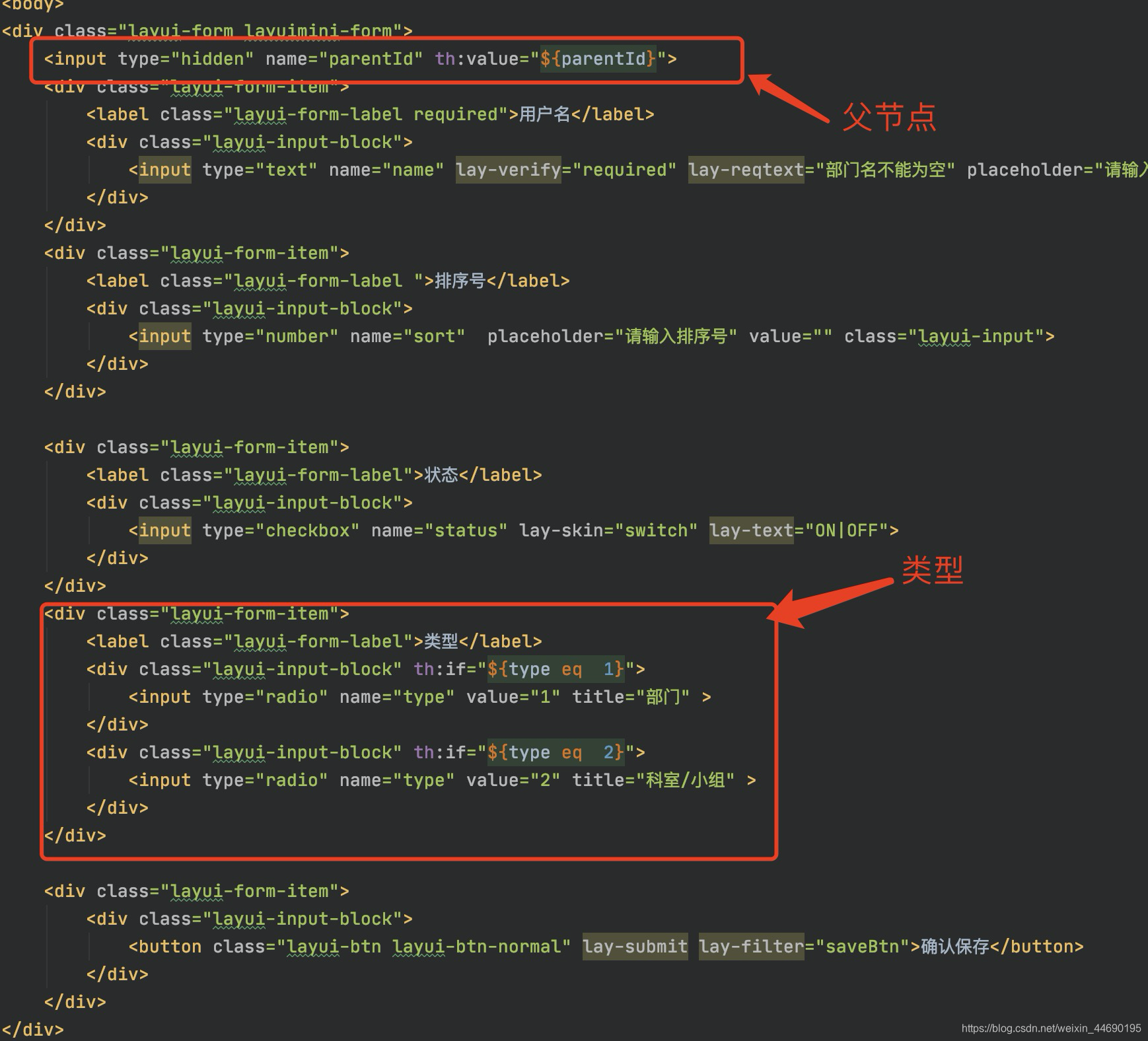This screenshot has width=1148, height=1041.
Task: Click the lay-text="ON|OFF" attribute
Action: pos(799,530)
